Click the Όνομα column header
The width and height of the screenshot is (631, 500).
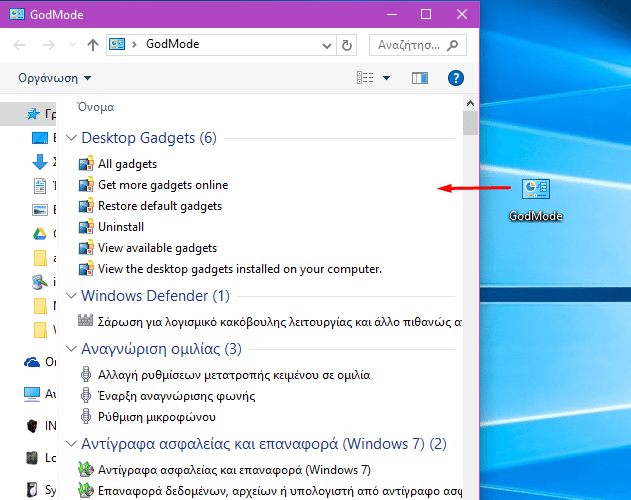(x=96, y=107)
